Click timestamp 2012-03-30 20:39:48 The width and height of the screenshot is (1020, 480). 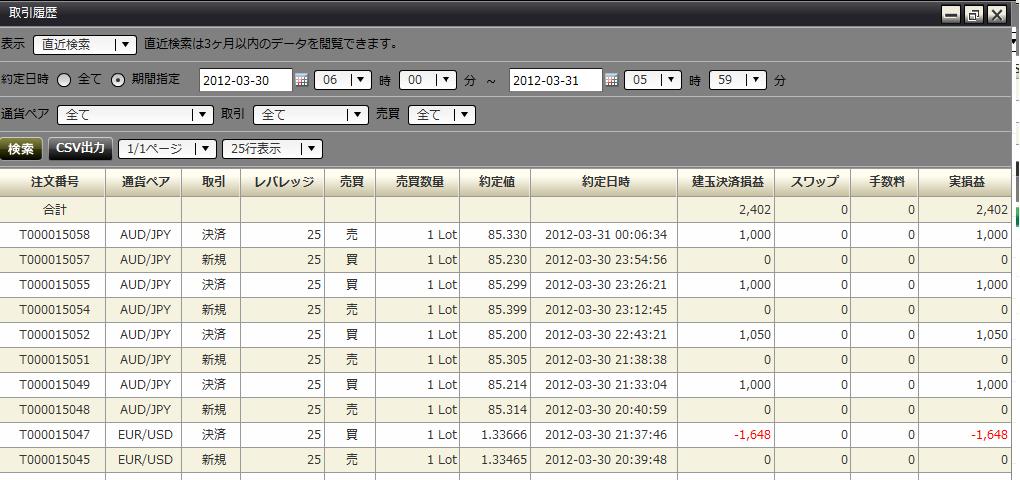(x=606, y=459)
